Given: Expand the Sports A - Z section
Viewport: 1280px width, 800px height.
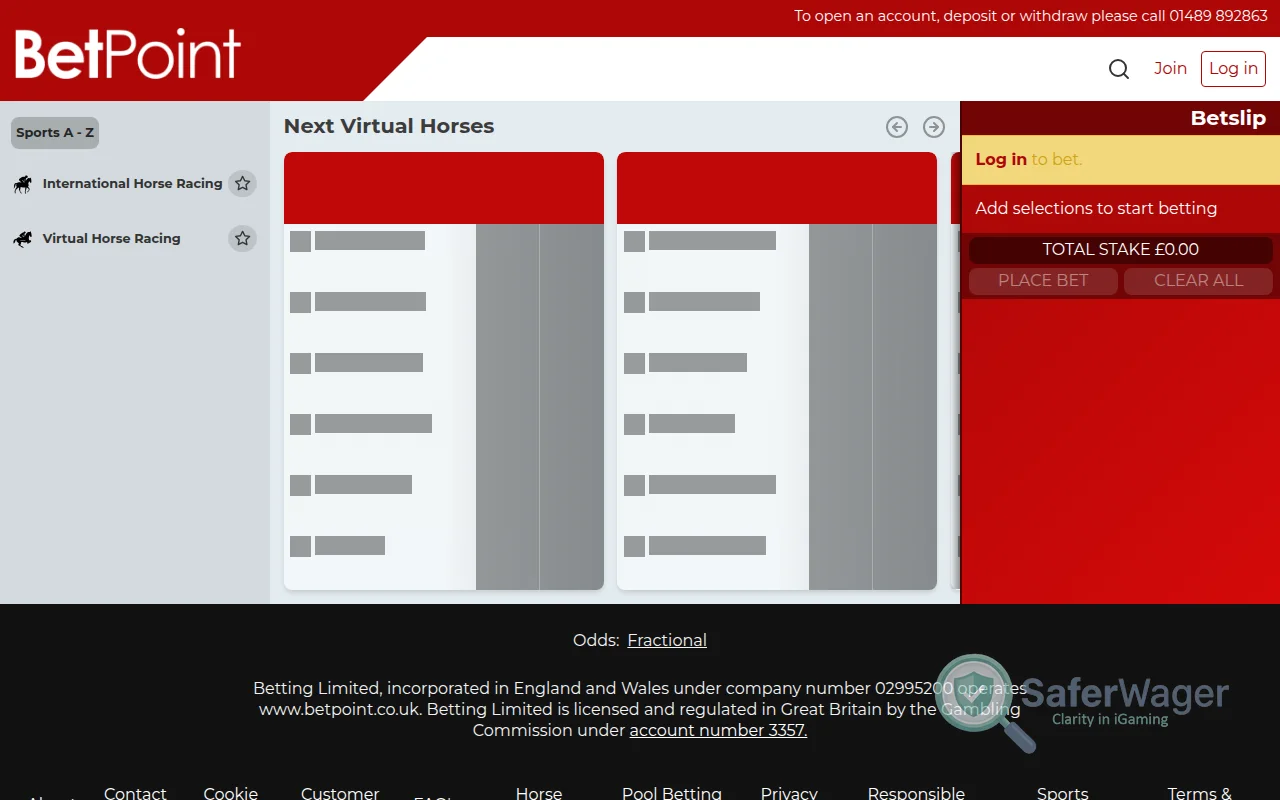Looking at the screenshot, I should pos(54,132).
